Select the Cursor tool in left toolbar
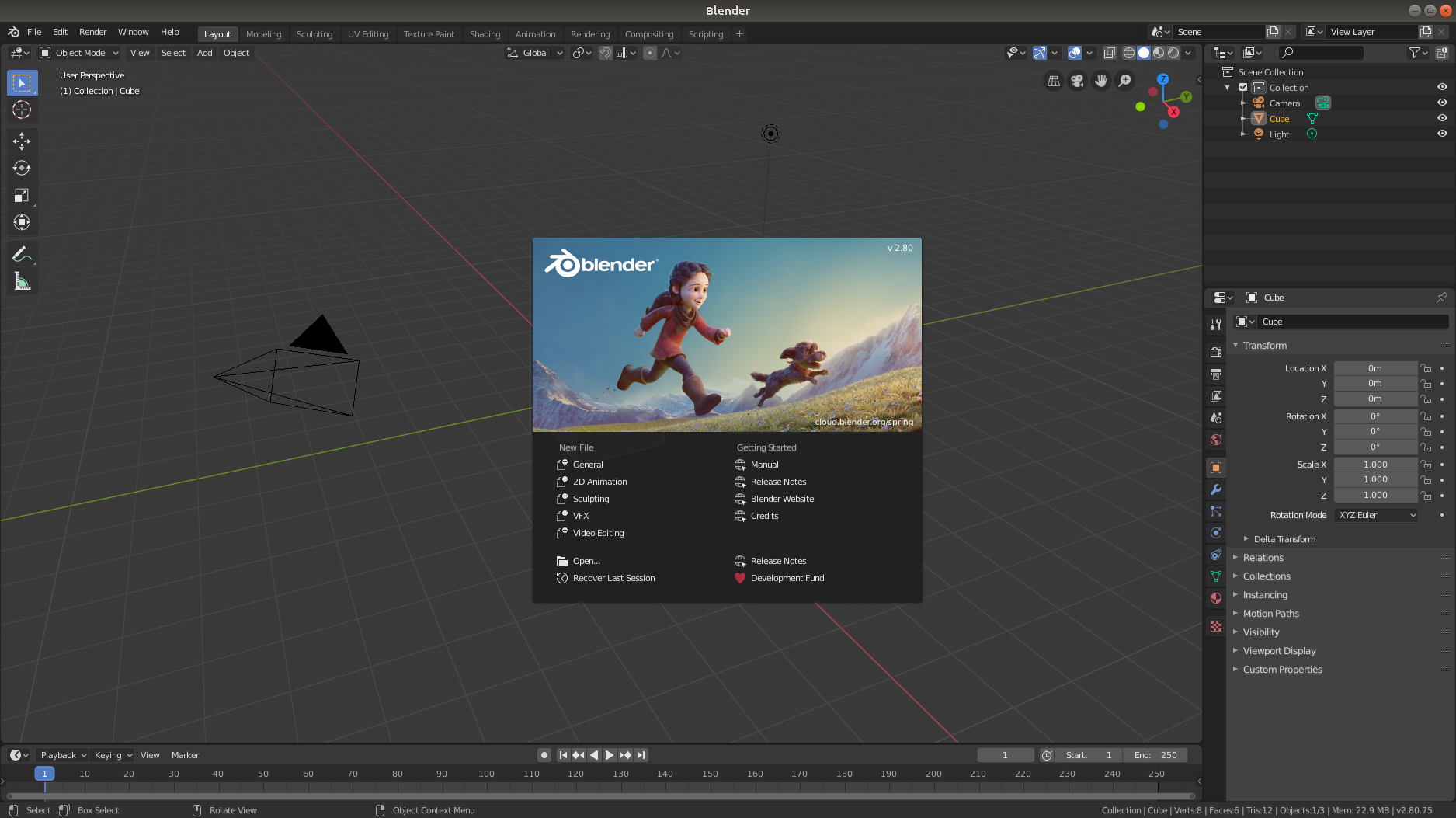1456x818 pixels. 22,110
